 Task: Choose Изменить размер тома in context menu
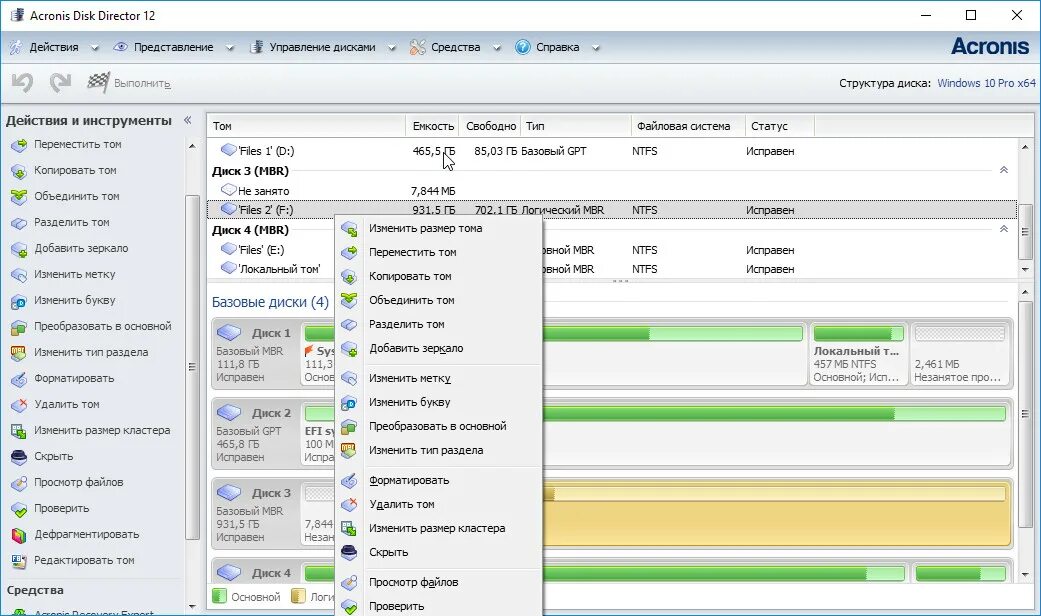(426, 228)
